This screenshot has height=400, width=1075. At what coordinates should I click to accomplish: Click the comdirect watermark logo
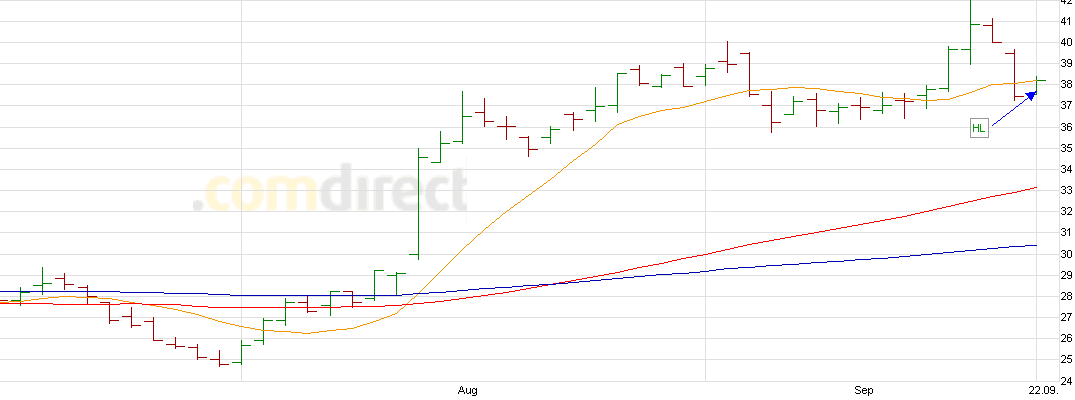coord(330,191)
